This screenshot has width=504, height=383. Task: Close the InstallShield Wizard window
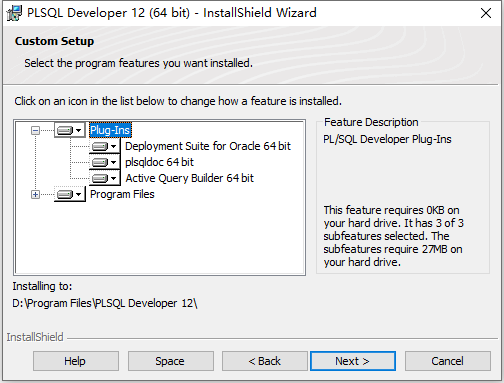pos(486,13)
